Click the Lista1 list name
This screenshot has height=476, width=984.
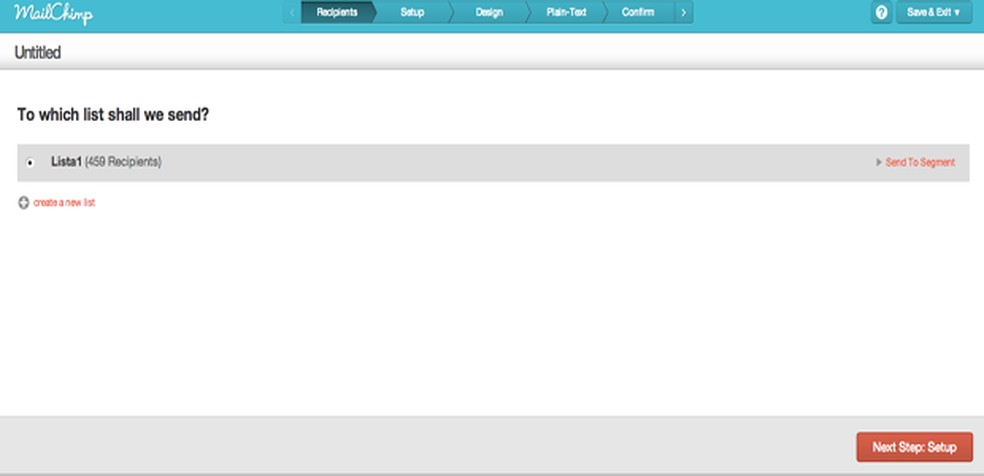(67, 162)
